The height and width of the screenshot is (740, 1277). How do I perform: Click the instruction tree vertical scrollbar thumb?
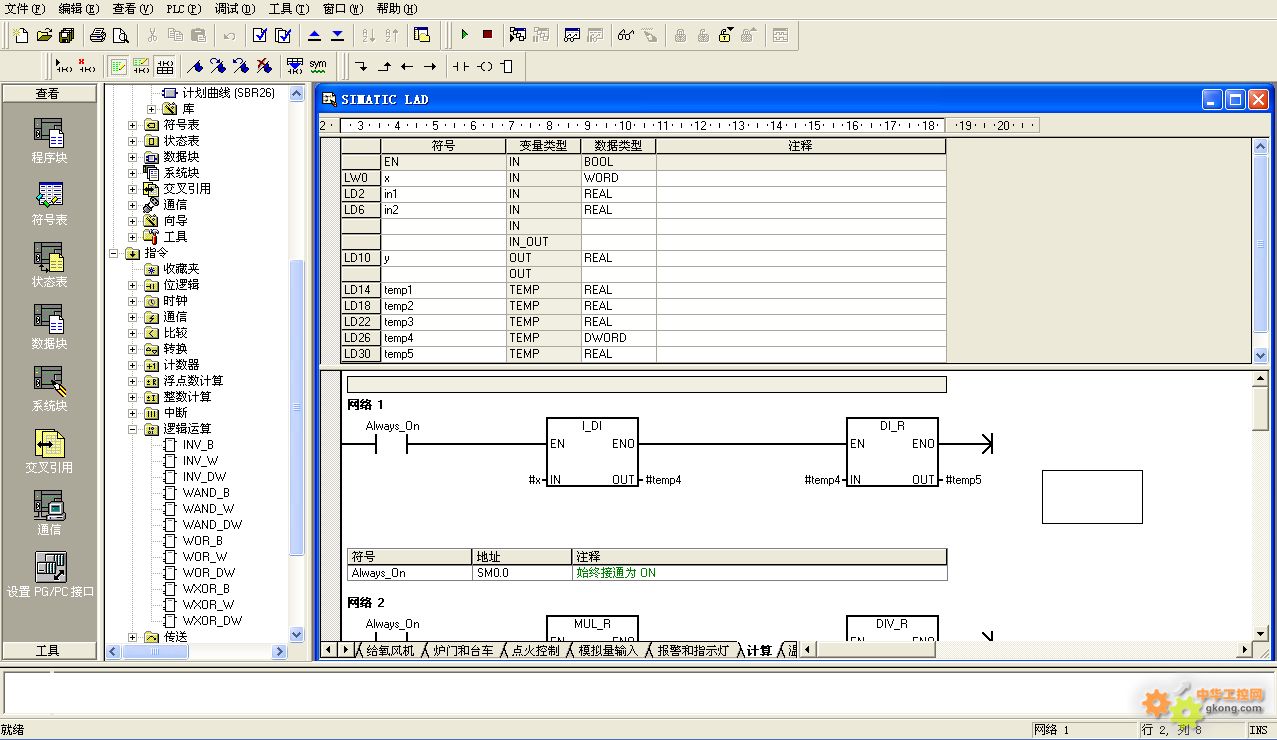296,407
